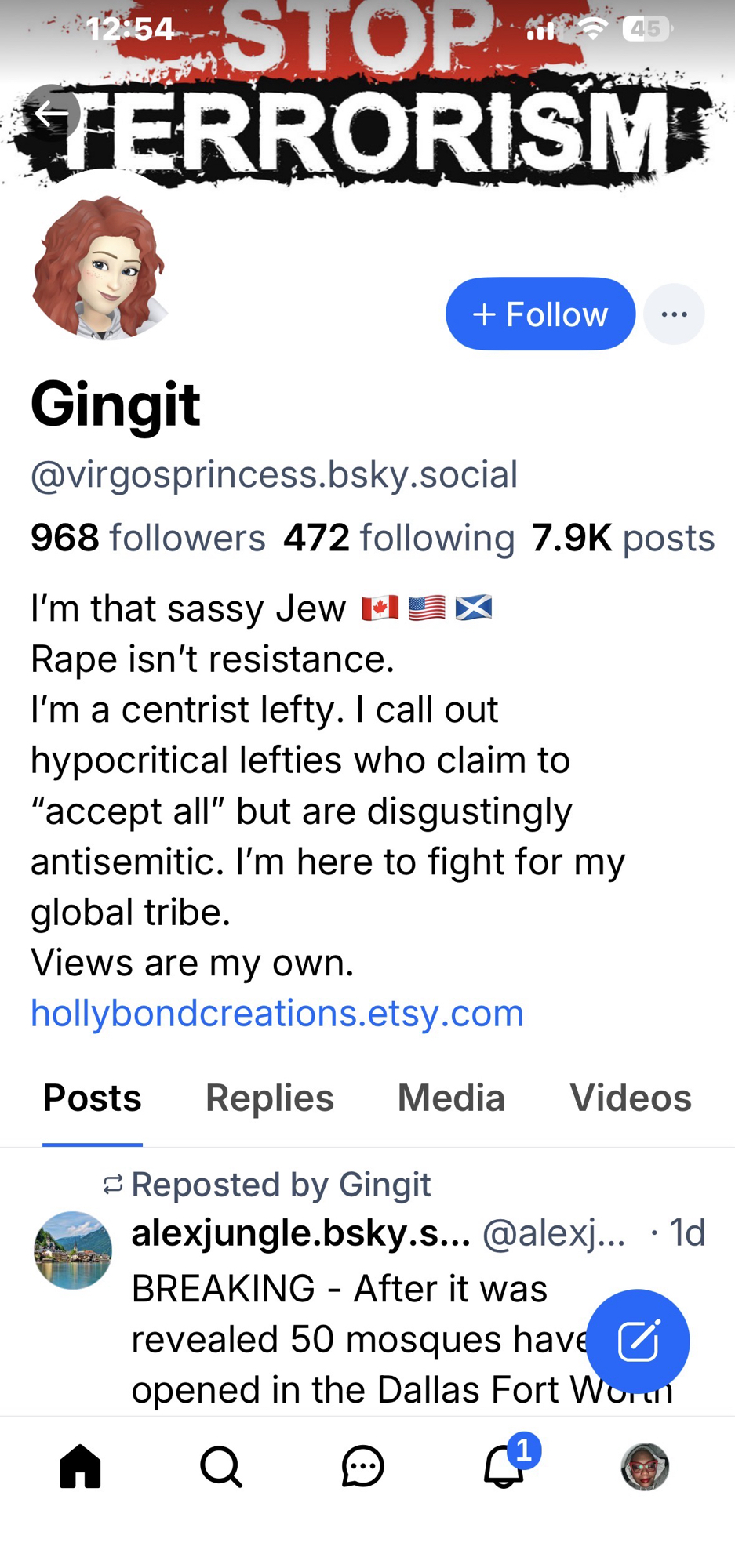Go to the Home feed icon
The width and height of the screenshot is (735, 1568).
click(80, 1466)
